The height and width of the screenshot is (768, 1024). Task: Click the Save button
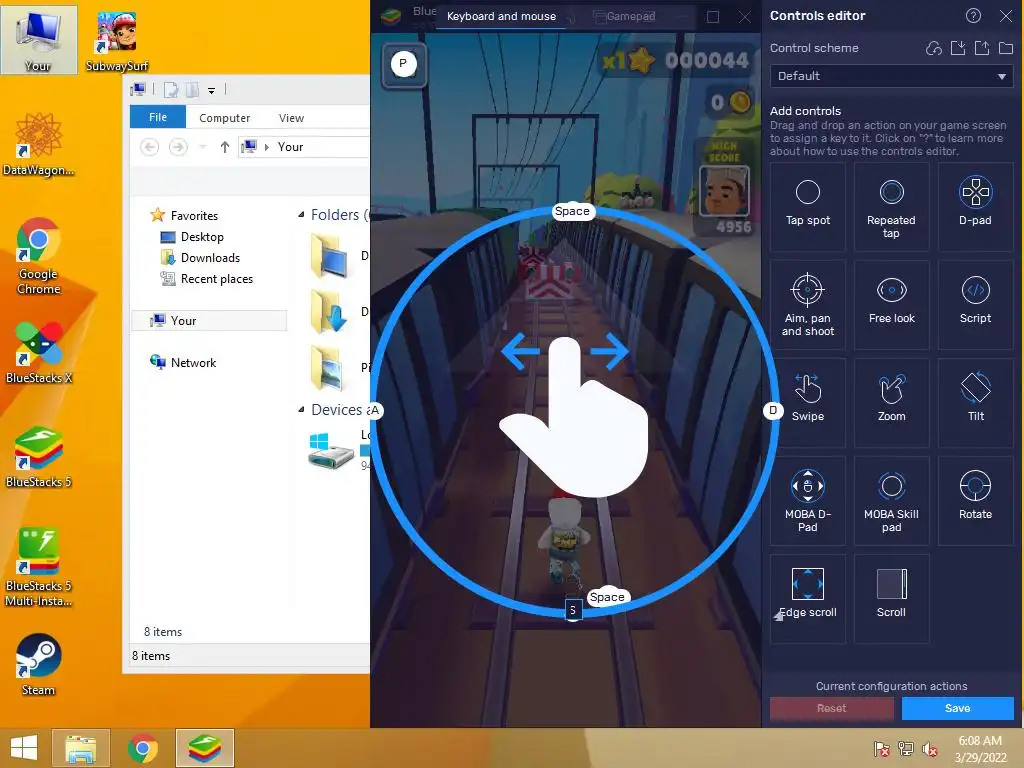point(957,708)
